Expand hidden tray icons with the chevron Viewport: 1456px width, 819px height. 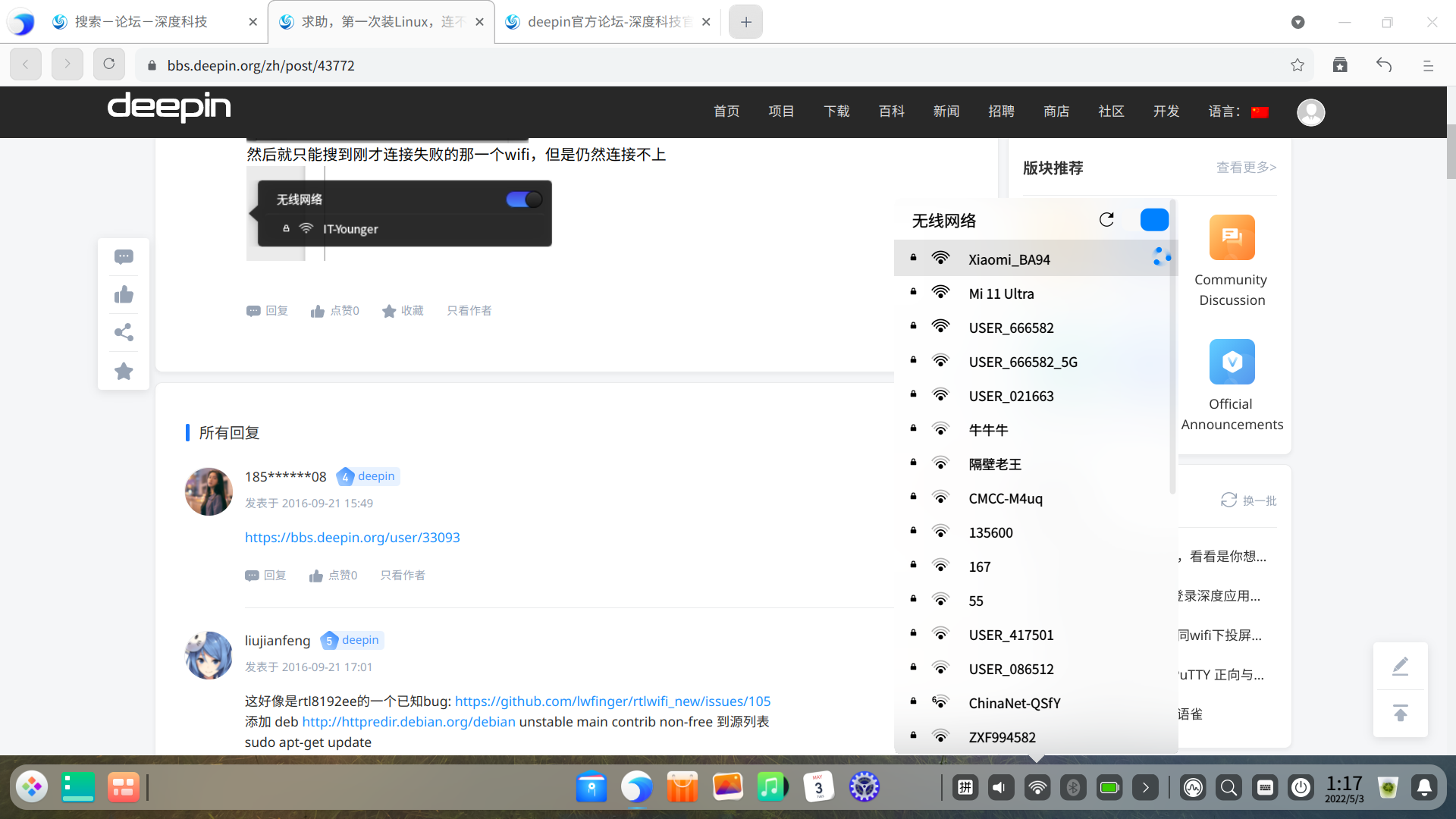[1146, 787]
